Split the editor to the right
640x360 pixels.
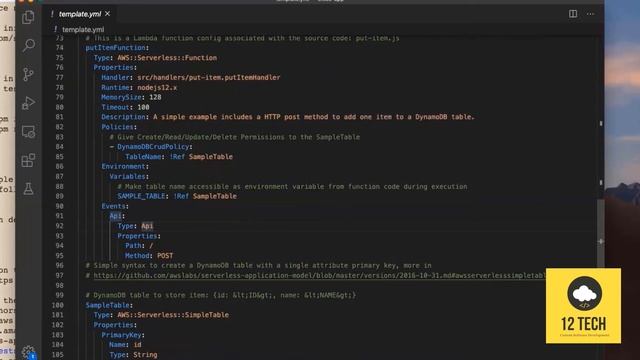[573, 14]
